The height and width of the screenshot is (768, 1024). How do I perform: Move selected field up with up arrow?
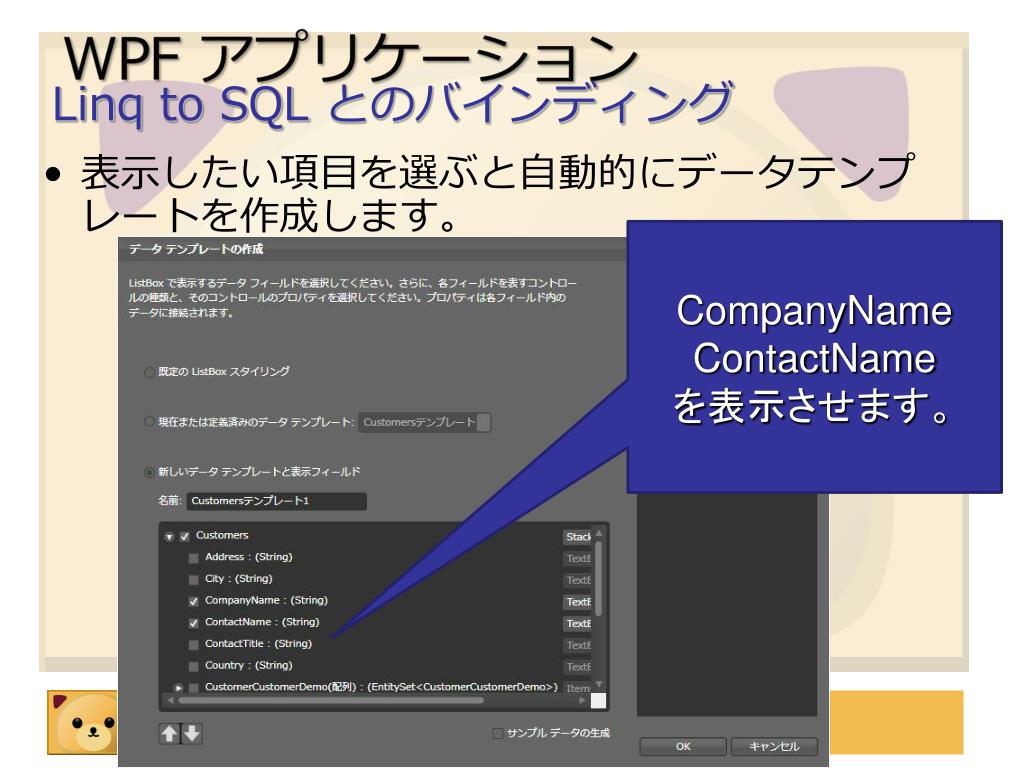point(170,733)
